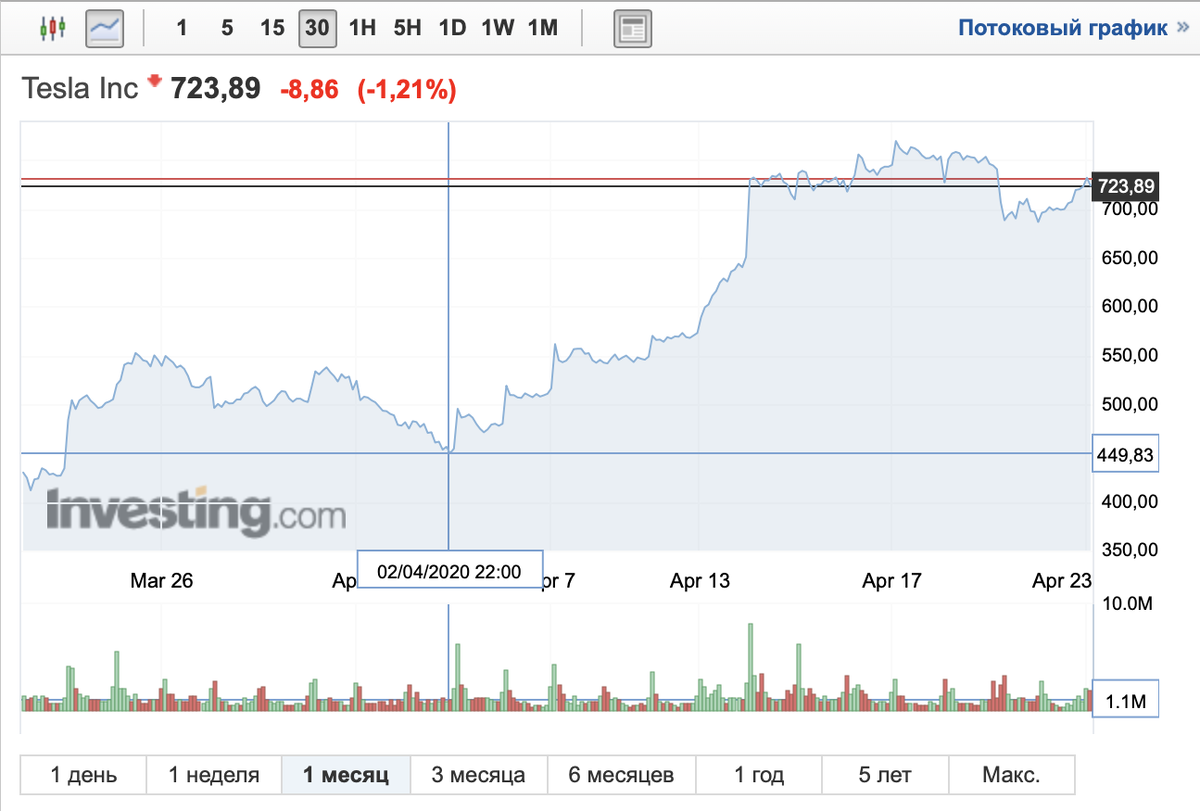Switch to candlestick chart type
The height and width of the screenshot is (811, 1200).
click(52, 27)
